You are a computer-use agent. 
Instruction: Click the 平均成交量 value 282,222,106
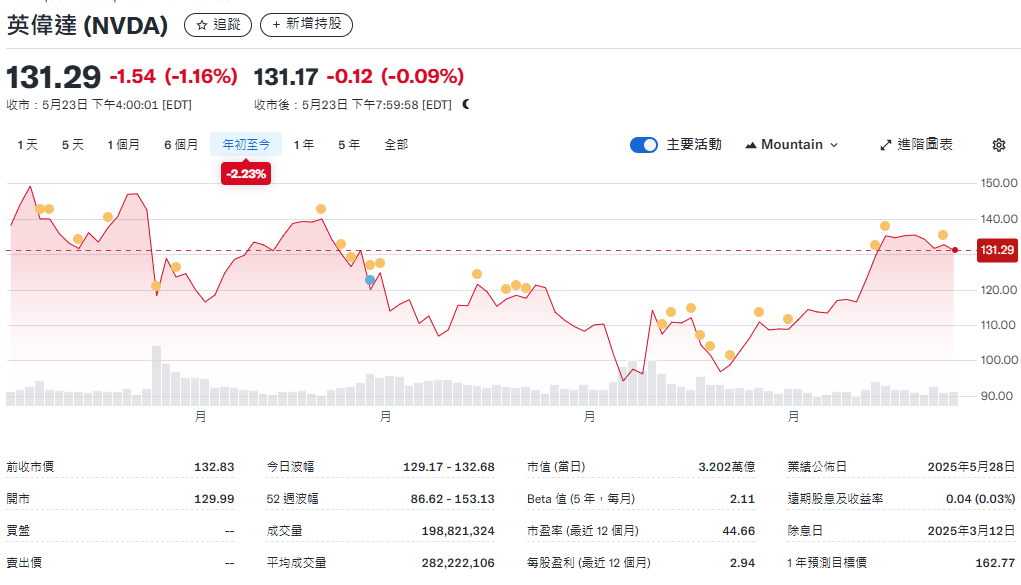point(458,563)
